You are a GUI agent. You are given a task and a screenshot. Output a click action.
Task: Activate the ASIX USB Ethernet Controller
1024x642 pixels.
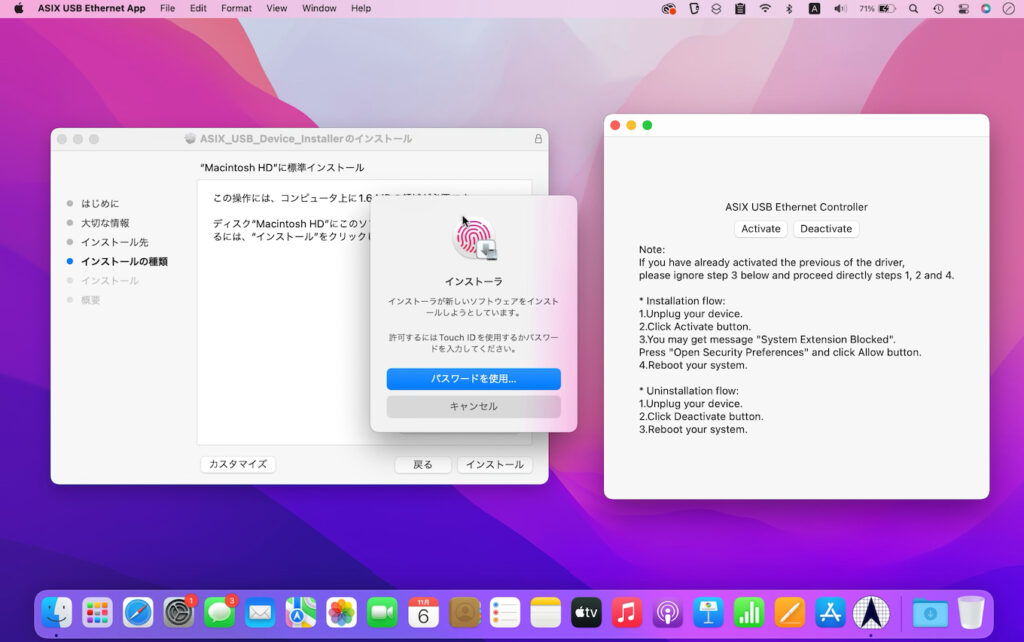(x=760, y=229)
